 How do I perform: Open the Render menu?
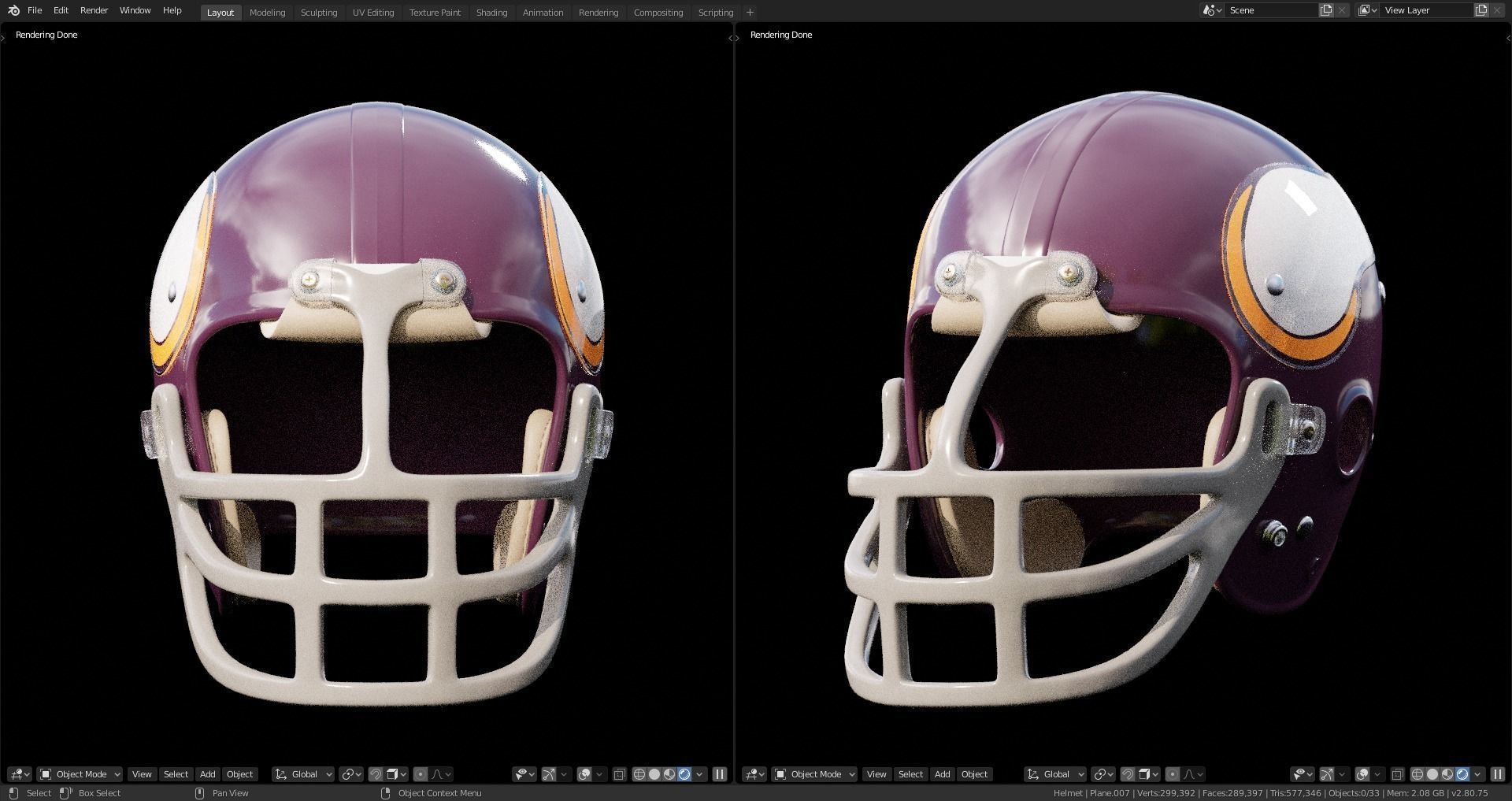(94, 10)
